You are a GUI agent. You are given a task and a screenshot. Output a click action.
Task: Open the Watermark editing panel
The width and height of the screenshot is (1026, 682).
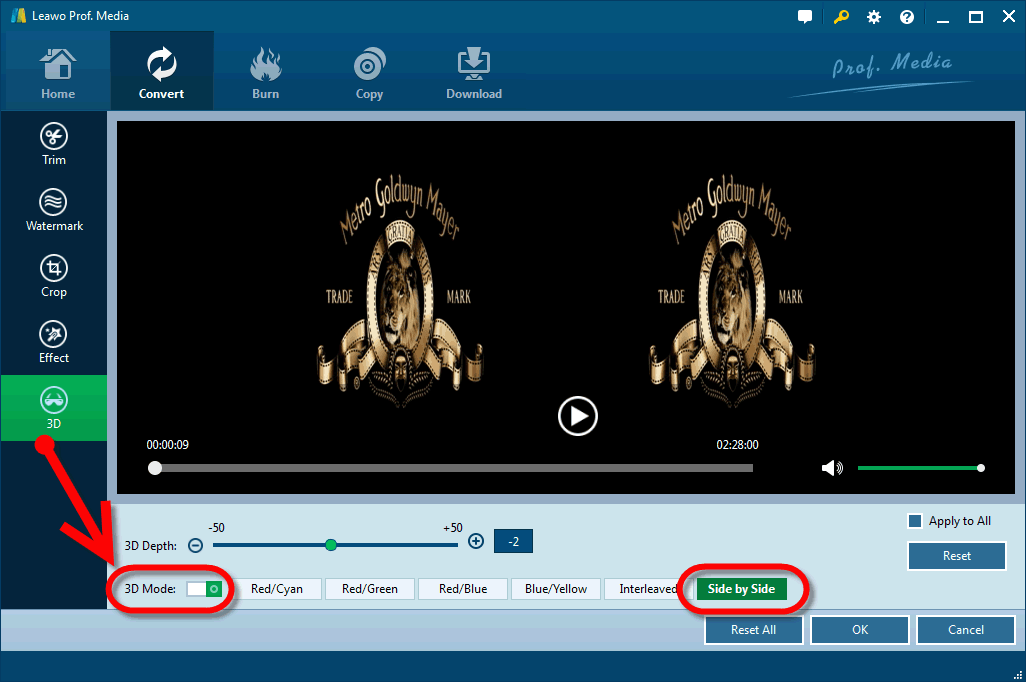pyautogui.click(x=54, y=211)
